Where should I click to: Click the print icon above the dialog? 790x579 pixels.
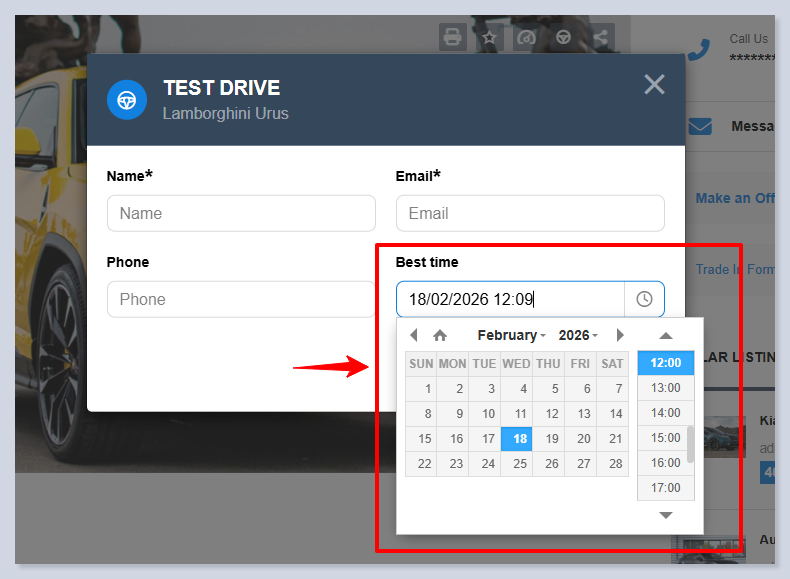[x=452, y=38]
